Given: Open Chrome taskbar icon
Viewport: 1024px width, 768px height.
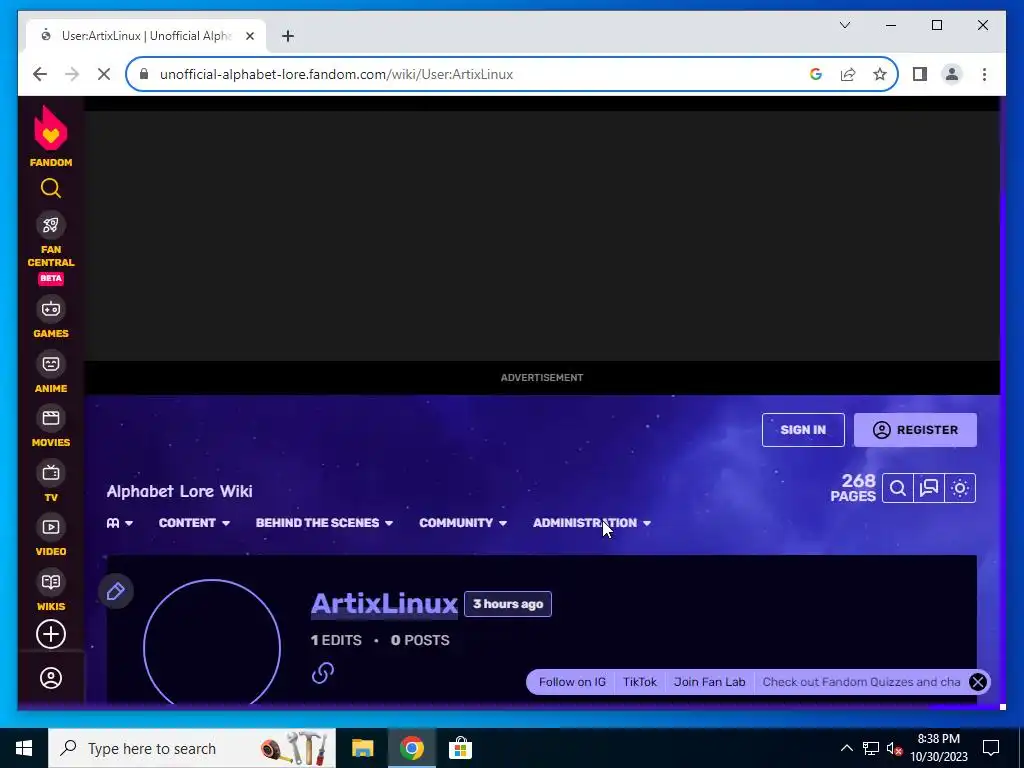Looking at the screenshot, I should pos(411,748).
